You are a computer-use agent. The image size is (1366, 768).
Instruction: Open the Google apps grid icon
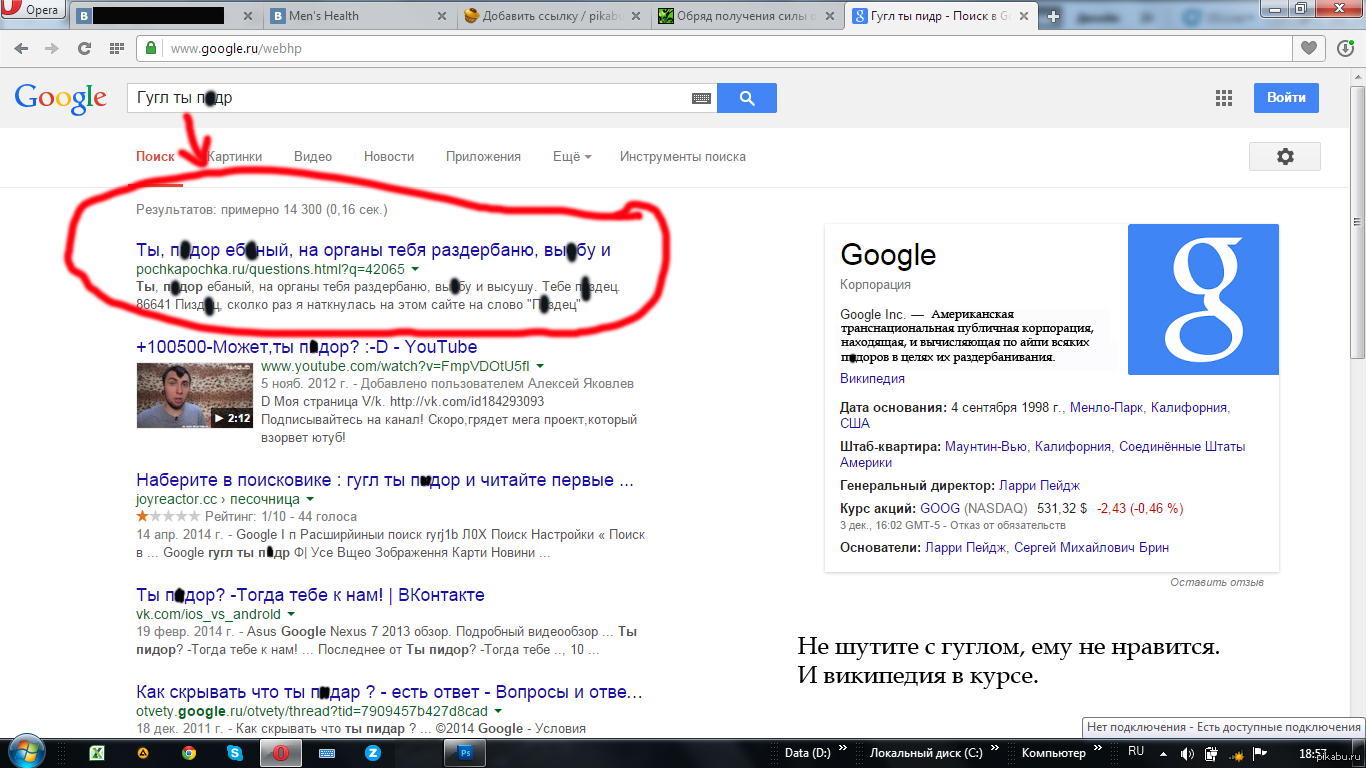click(1223, 98)
